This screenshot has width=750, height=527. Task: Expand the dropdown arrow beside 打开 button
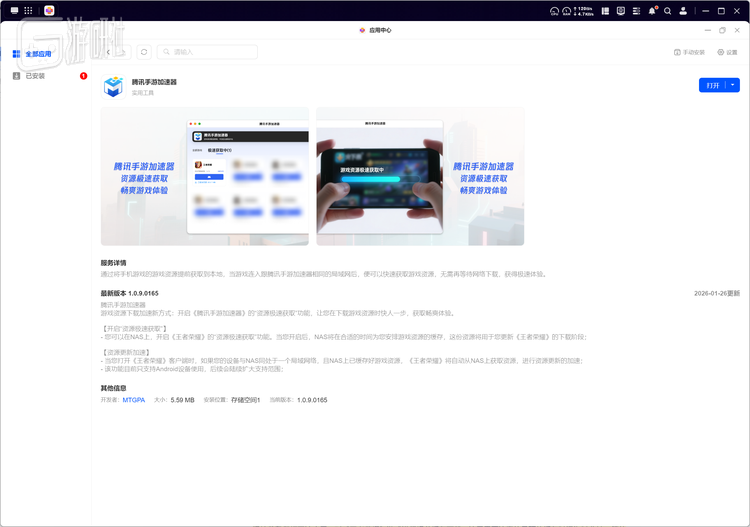click(x=734, y=85)
